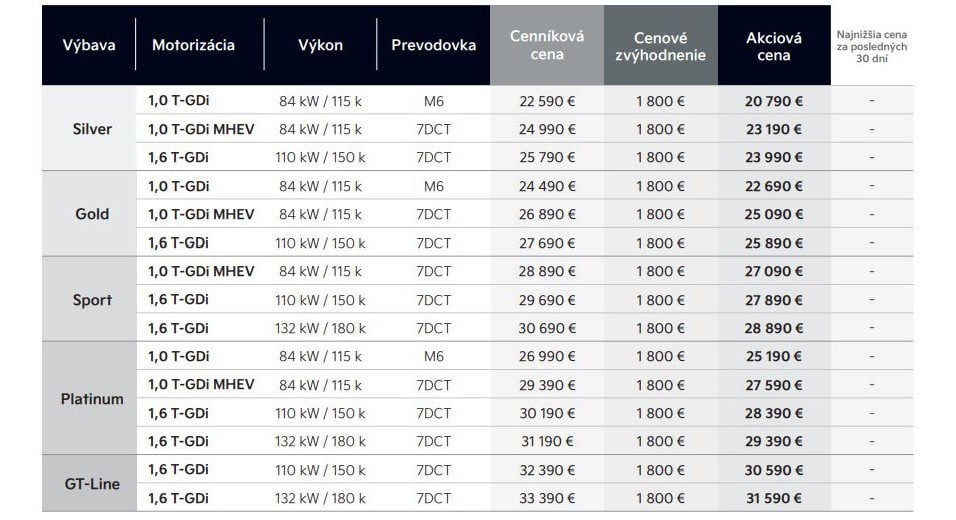Select the 33 390 € list price
Image resolution: width=956 pixels, height=520 pixels.
tap(547, 497)
